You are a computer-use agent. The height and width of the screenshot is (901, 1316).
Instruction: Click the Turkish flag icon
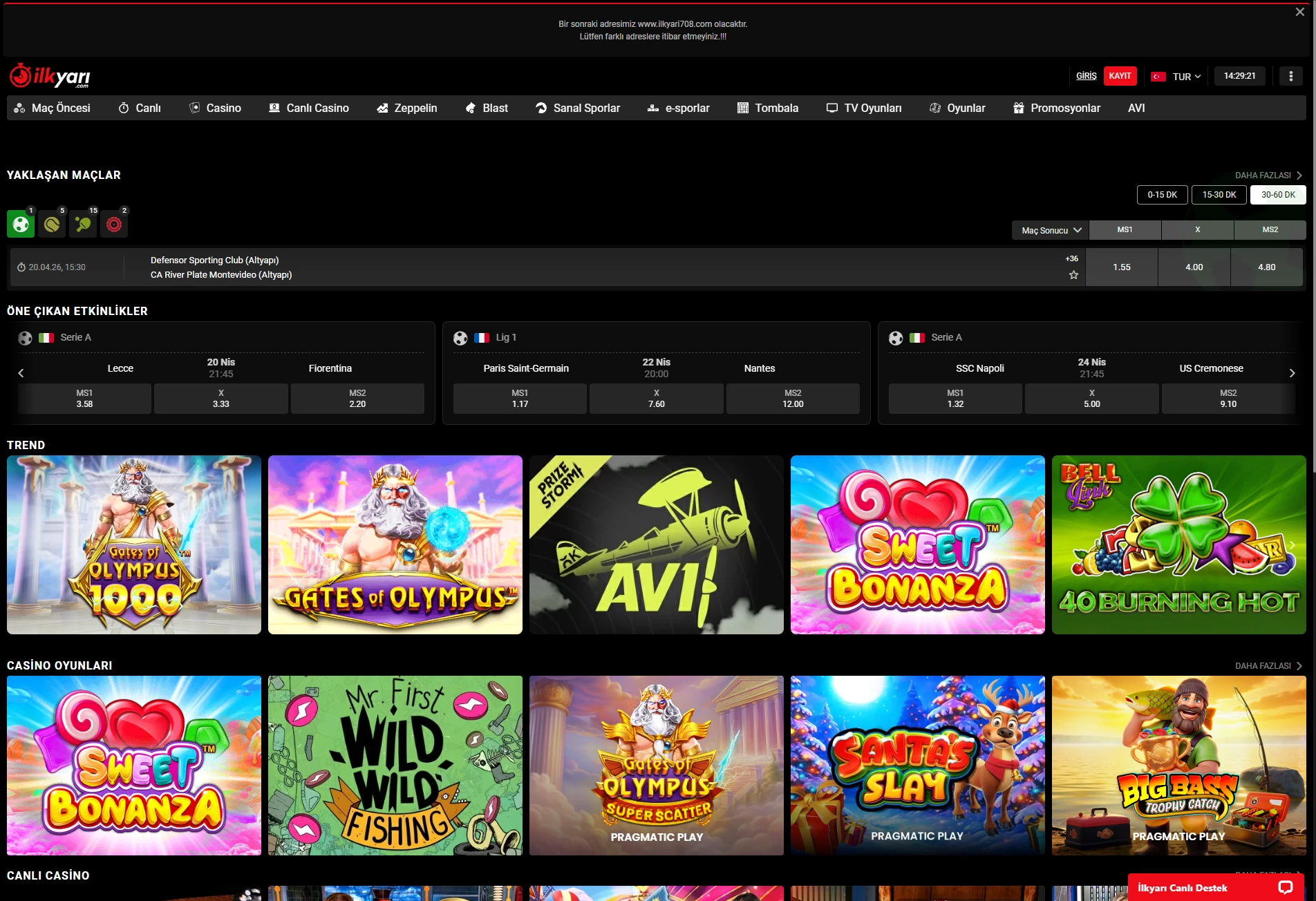(x=1158, y=77)
